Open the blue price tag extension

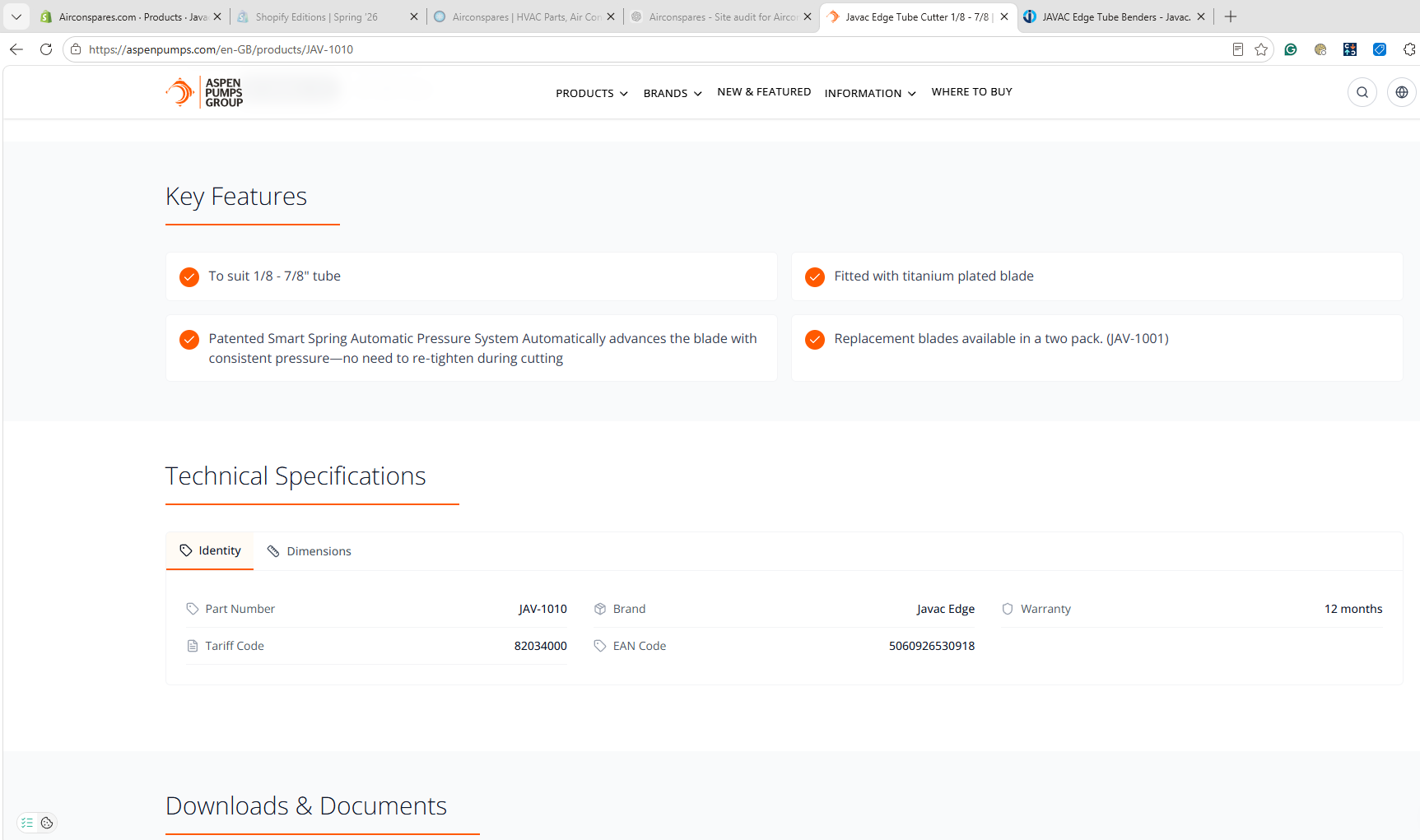(1380, 49)
